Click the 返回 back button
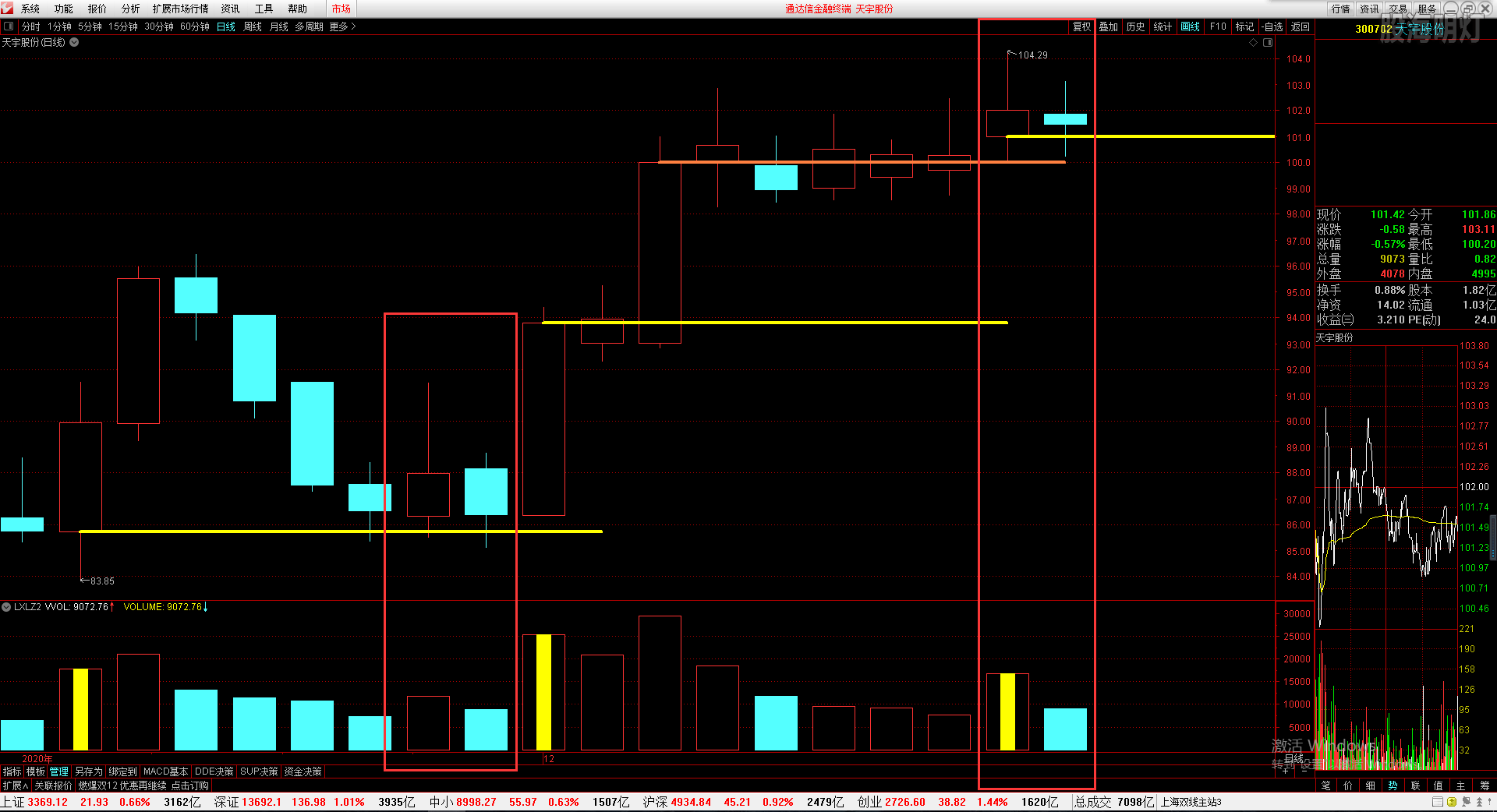This screenshot has width=1497, height=812. 1301,26
